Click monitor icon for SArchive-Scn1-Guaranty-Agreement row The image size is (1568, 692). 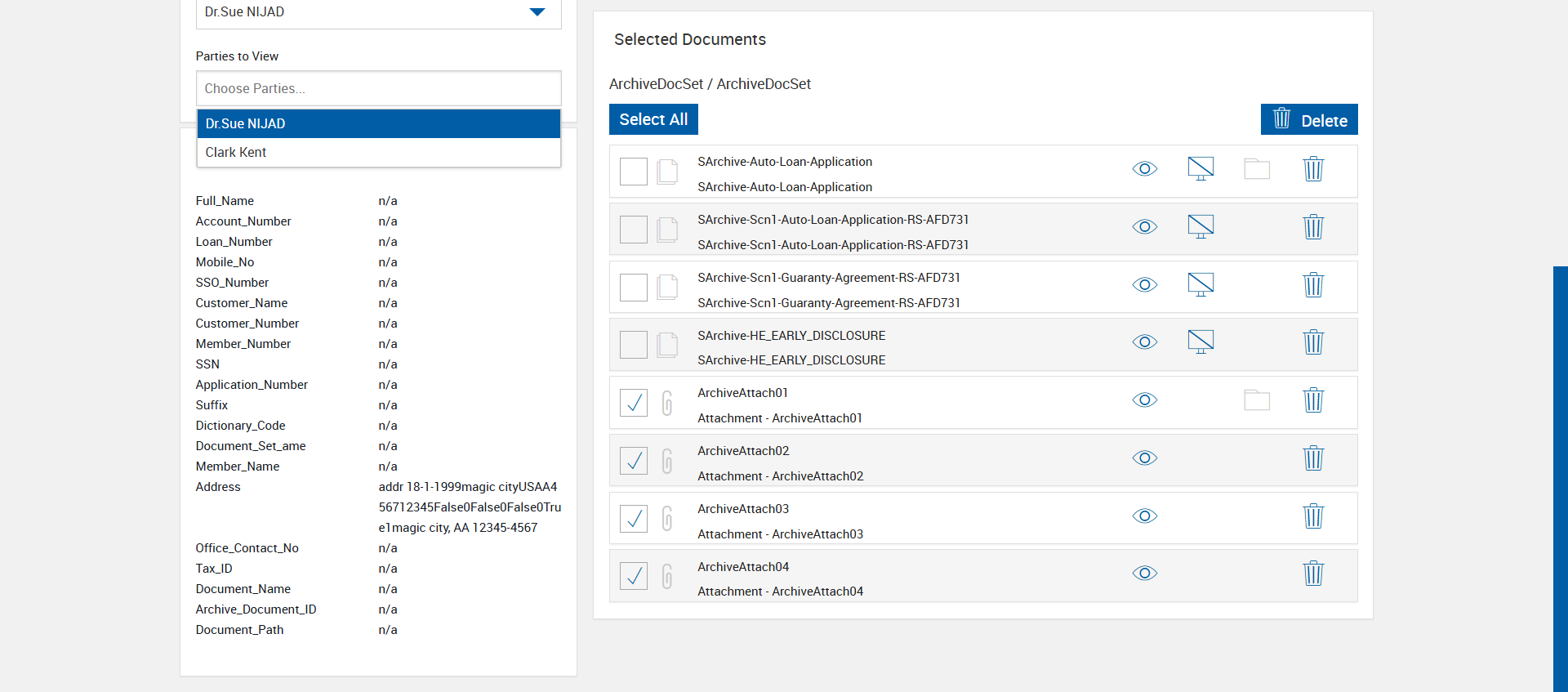(x=1200, y=285)
